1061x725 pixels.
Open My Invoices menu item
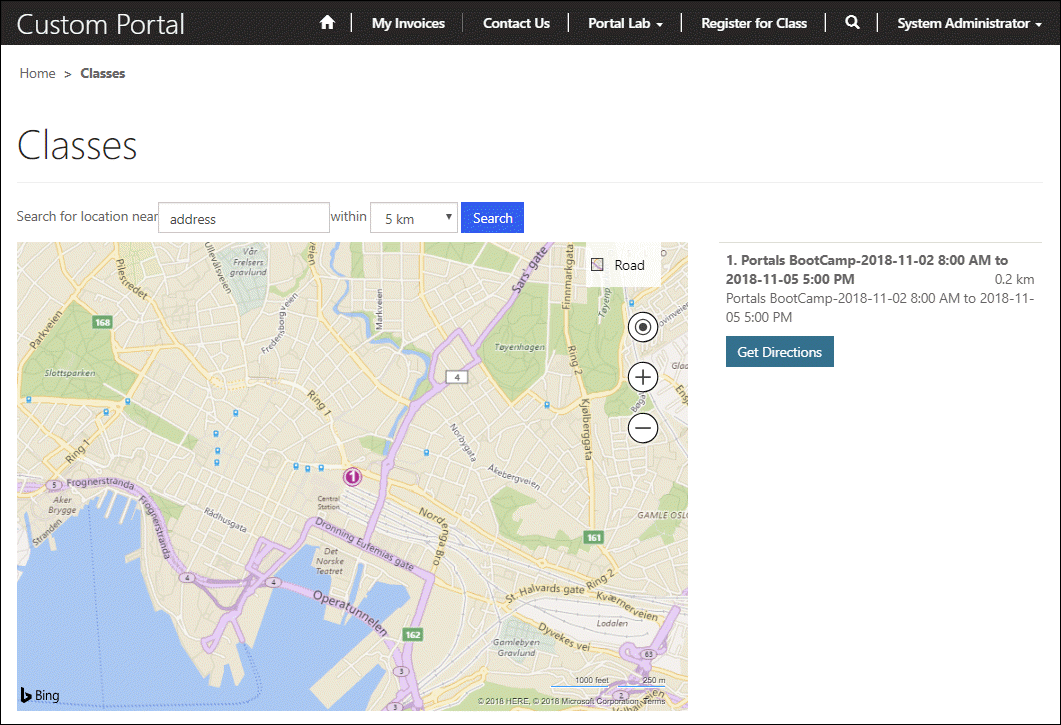[408, 23]
